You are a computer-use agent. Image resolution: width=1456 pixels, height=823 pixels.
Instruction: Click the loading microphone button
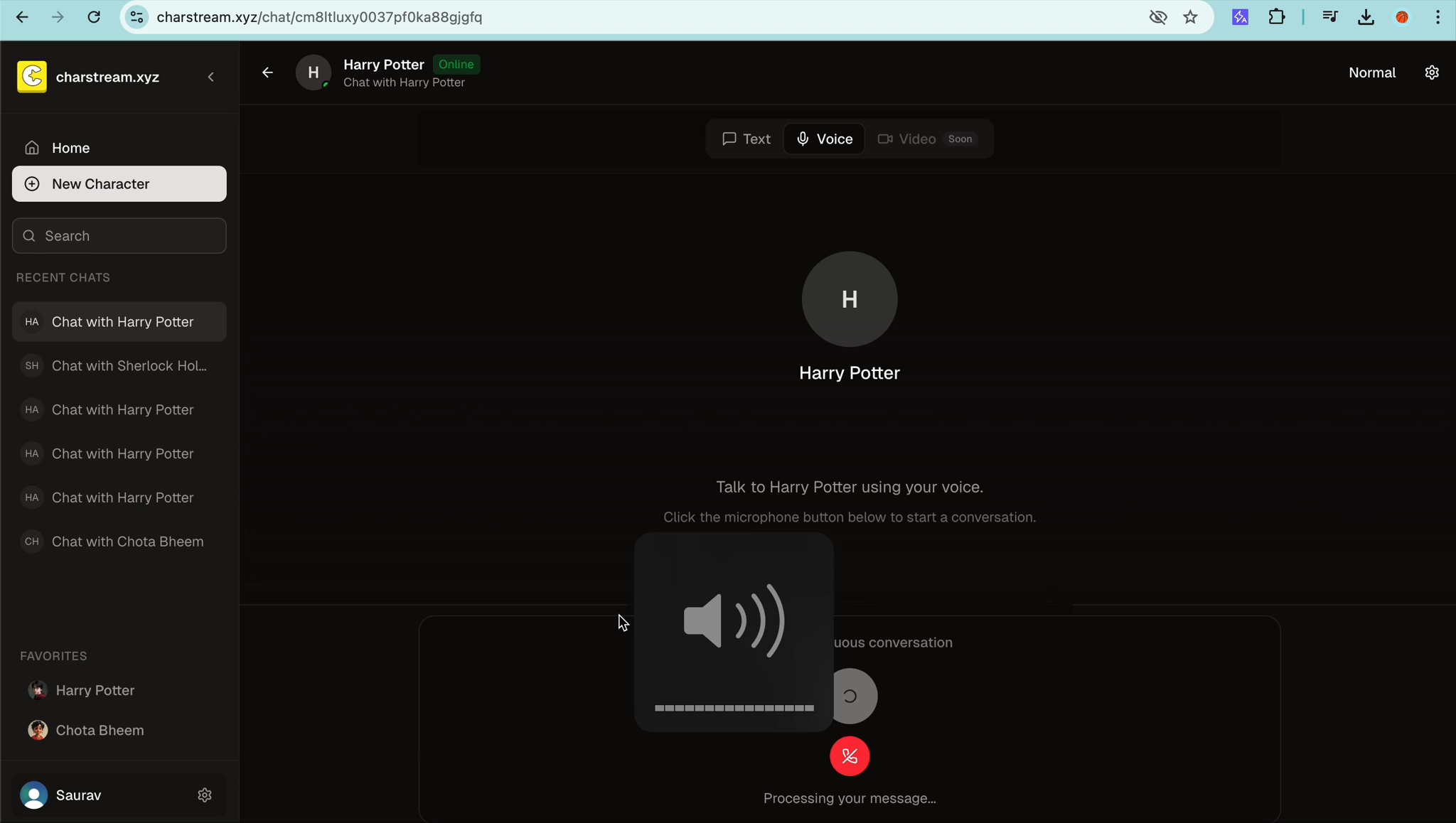coord(856,696)
